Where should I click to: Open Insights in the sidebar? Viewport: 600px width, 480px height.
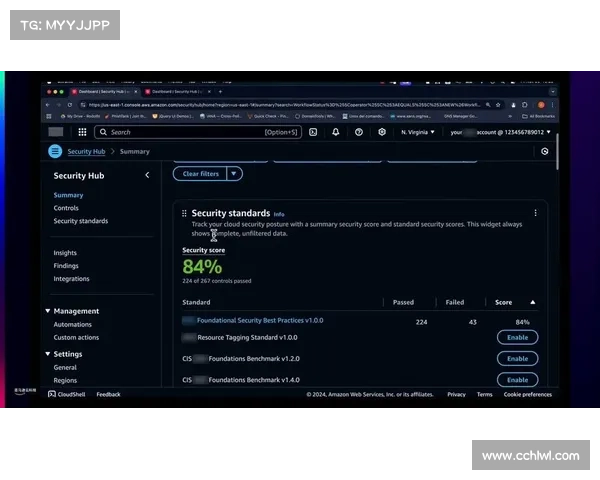coord(65,253)
